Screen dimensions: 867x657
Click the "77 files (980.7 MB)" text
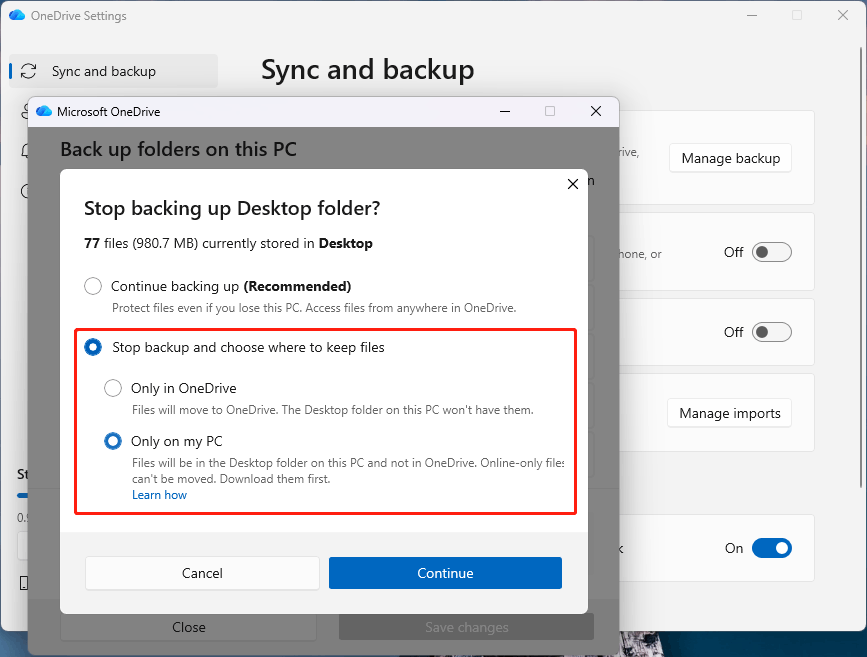point(141,243)
